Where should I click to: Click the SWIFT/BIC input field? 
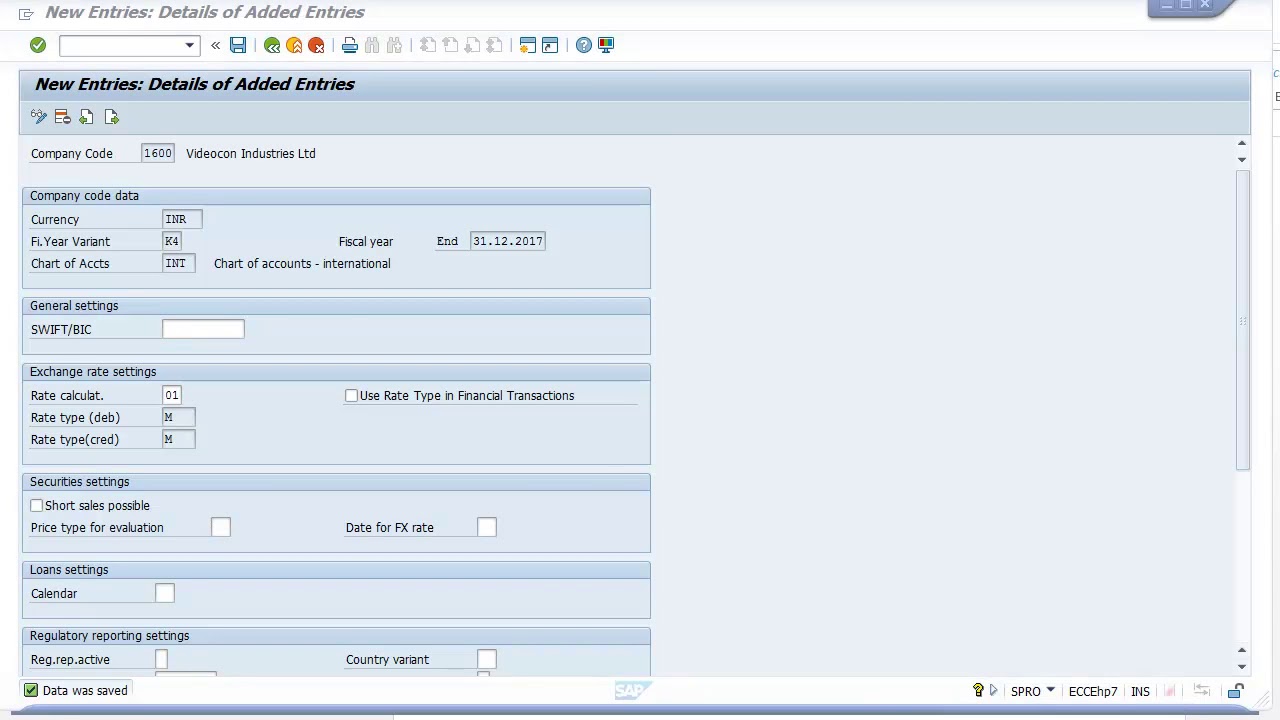[x=203, y=329]
